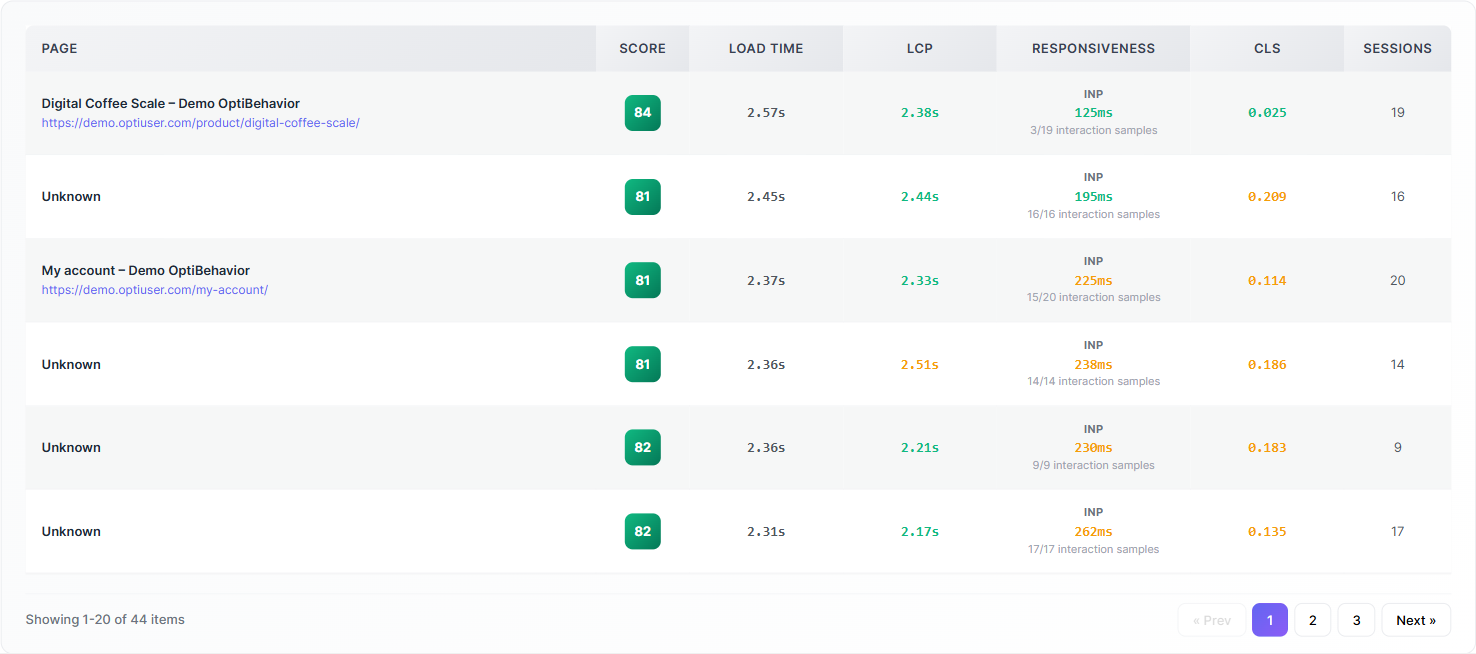The width and height of the screenshot is (1476, 654).
Task: Click the 0.209 CLS value
Action: (x=1267, y=197)
